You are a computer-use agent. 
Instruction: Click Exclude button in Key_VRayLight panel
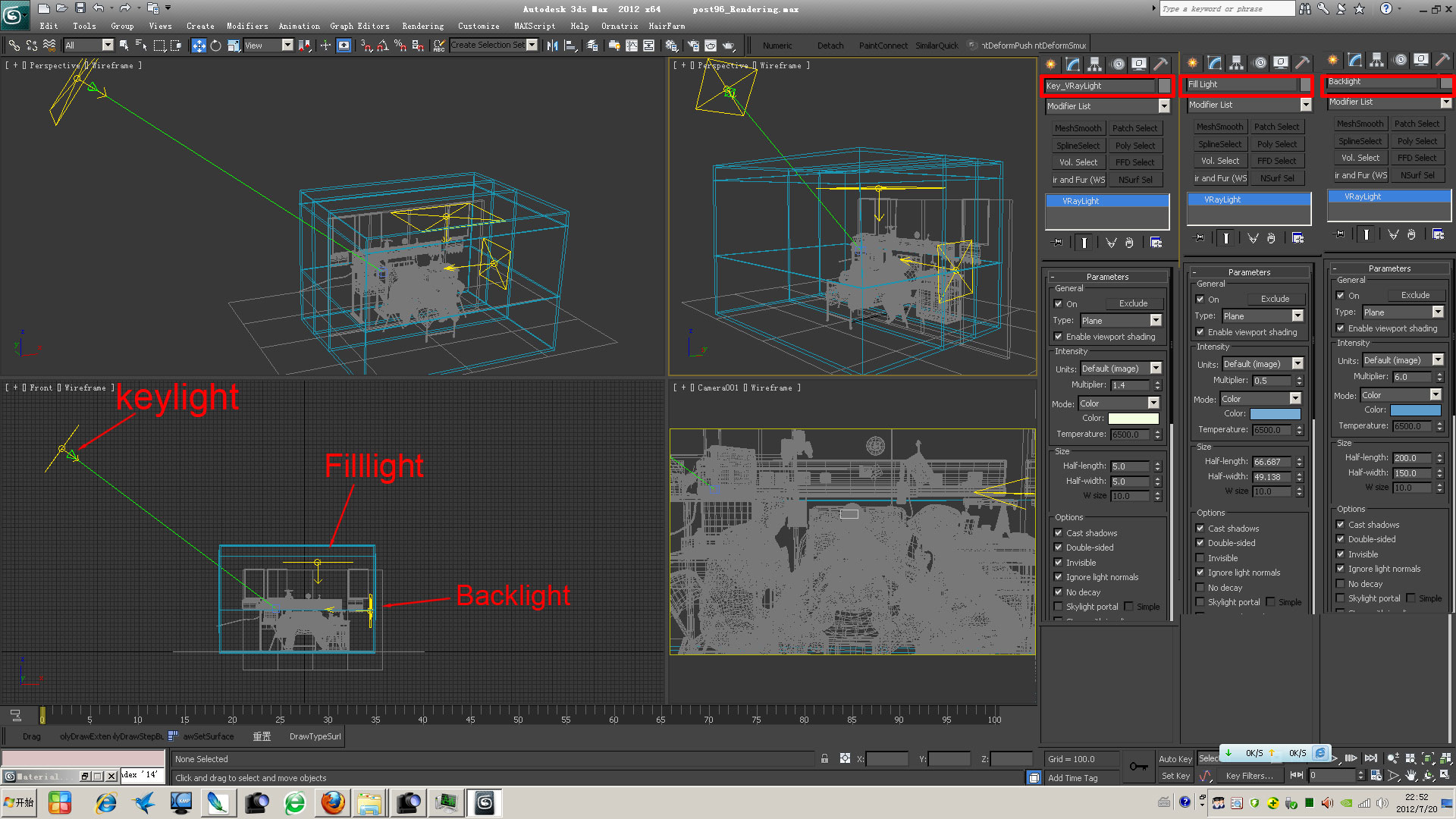click(1133, 303)
